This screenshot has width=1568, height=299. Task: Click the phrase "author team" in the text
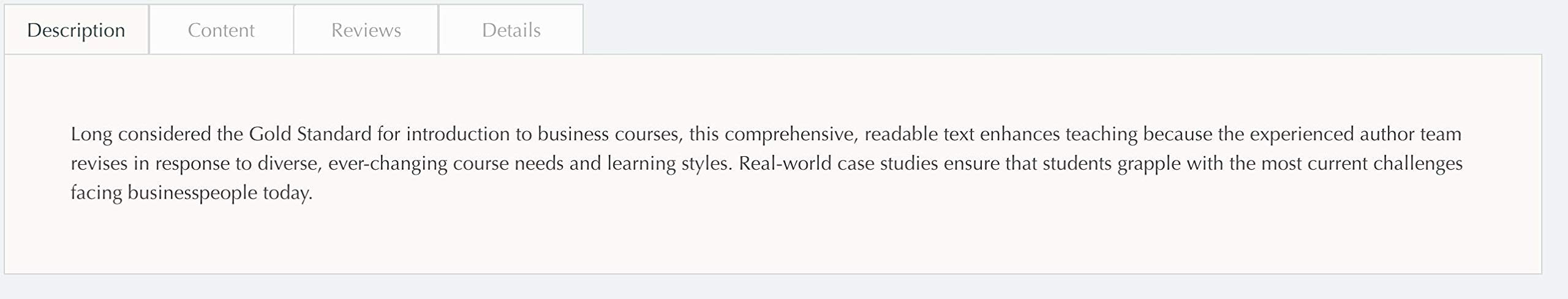pyautogui.click(x=1410, y=134)
